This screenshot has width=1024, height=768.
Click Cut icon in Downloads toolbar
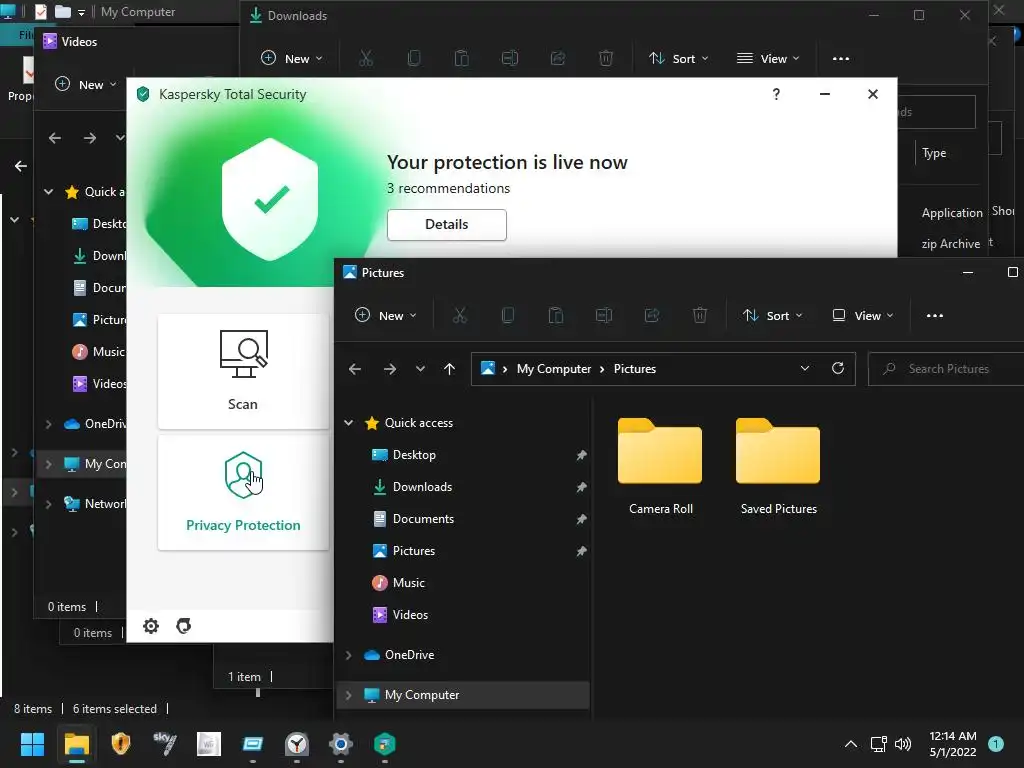click(366, 59)
